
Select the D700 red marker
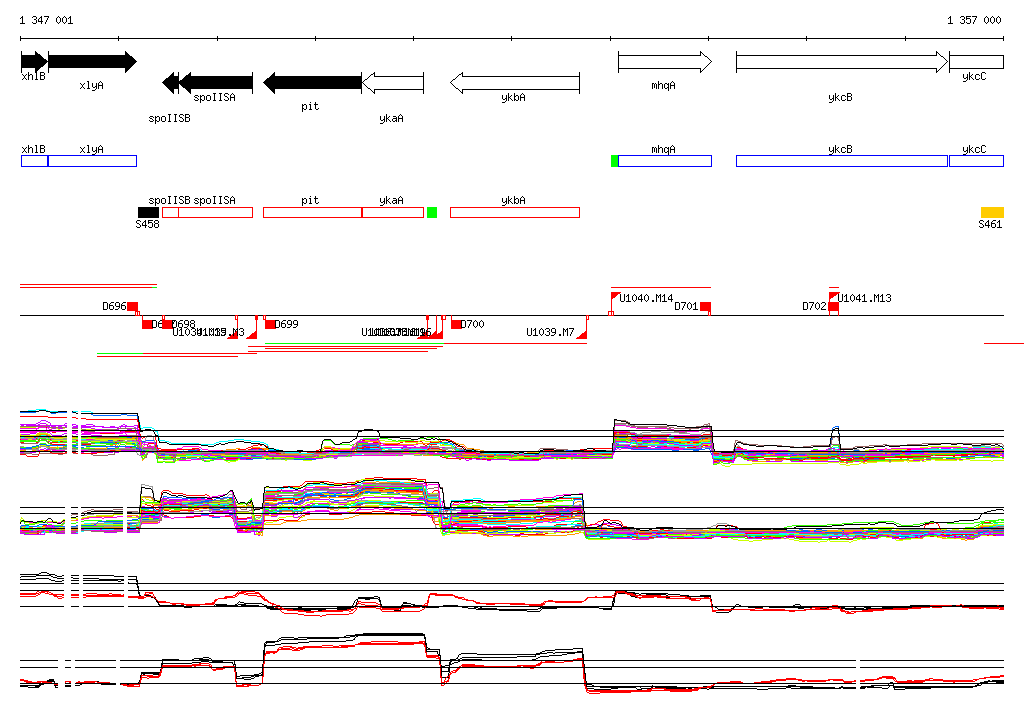point(456,324)
